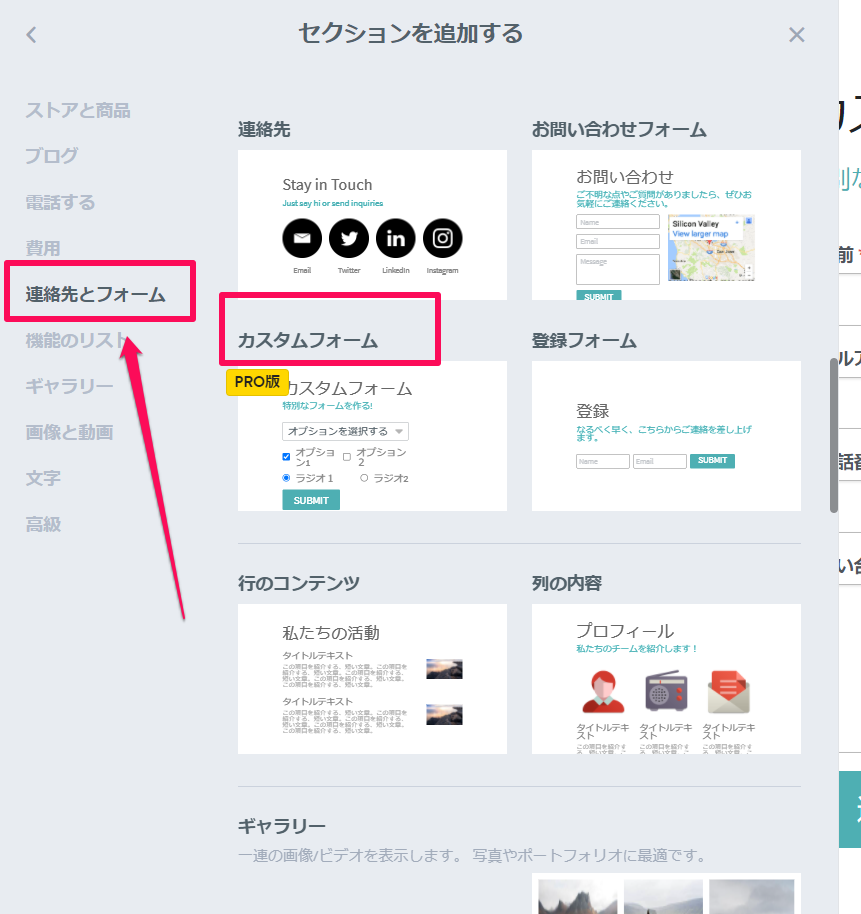Click the Name field in 登録 form
The width and height of the screenshot is (861, 914).
(x=603, y=461)
